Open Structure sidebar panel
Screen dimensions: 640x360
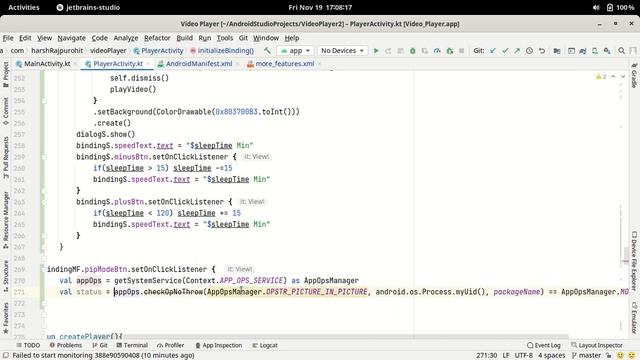pos(6,276)
